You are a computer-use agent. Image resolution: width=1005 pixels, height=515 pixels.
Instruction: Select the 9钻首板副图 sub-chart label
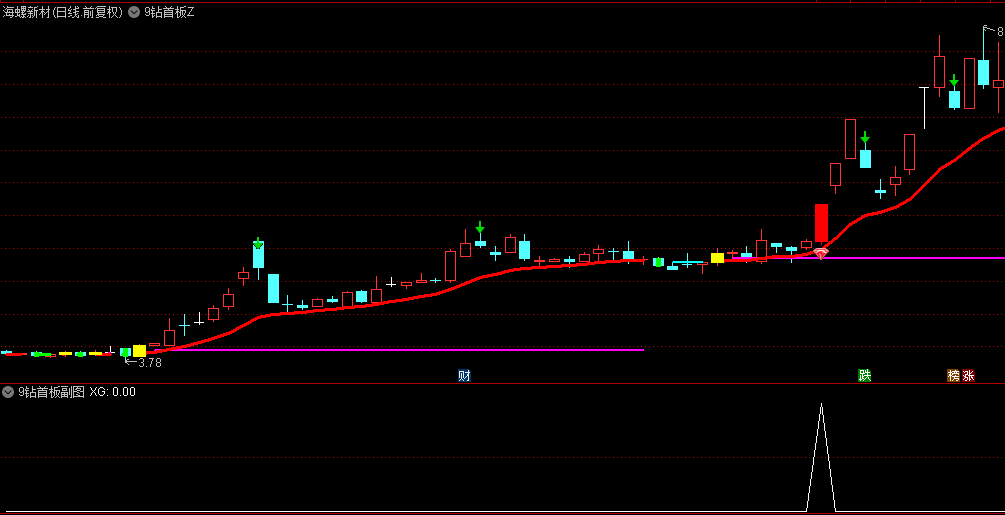(x=51, y=392)
